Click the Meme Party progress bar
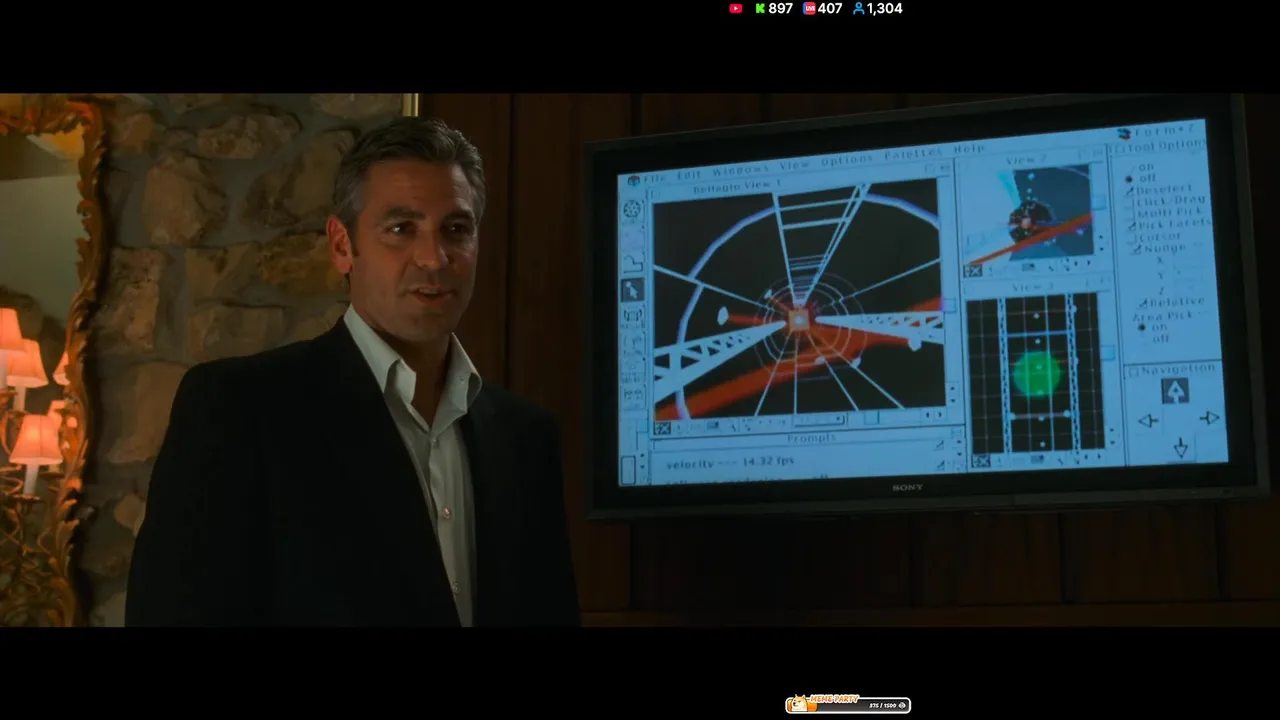 [x=848, y=705]
